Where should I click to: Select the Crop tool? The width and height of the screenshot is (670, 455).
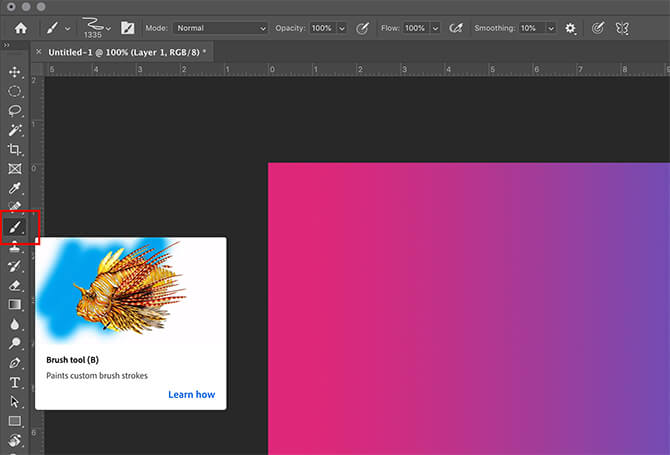click(15, 149)
